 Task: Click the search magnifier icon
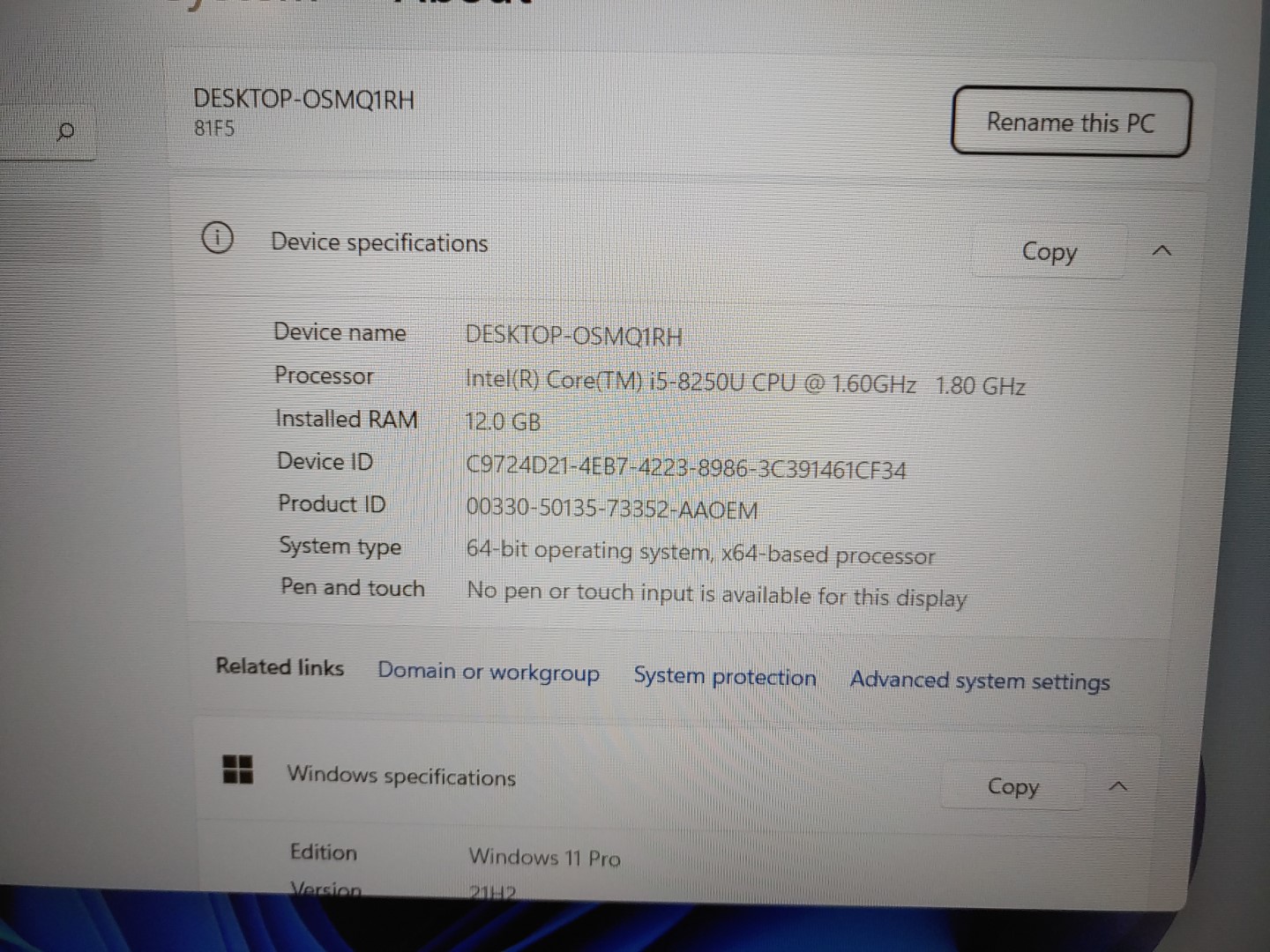tap(65, 133)
